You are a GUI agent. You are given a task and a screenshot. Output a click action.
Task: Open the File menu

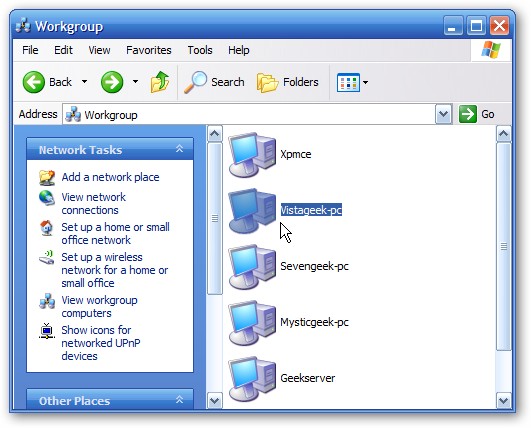tap(30, 50)
